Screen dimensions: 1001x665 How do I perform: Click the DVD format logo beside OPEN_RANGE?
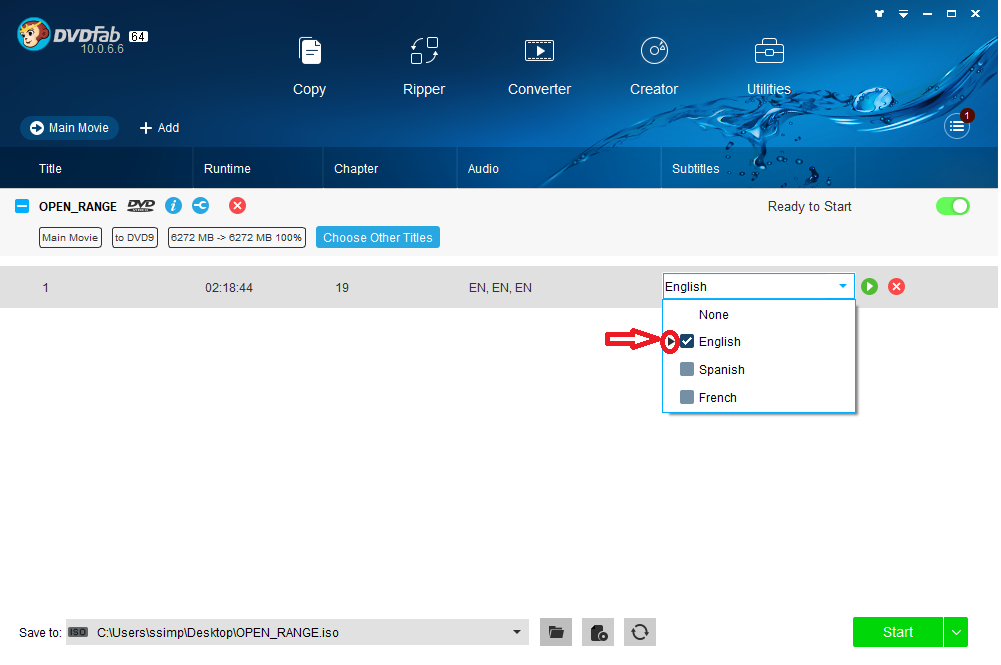click(x=141, y=205)
